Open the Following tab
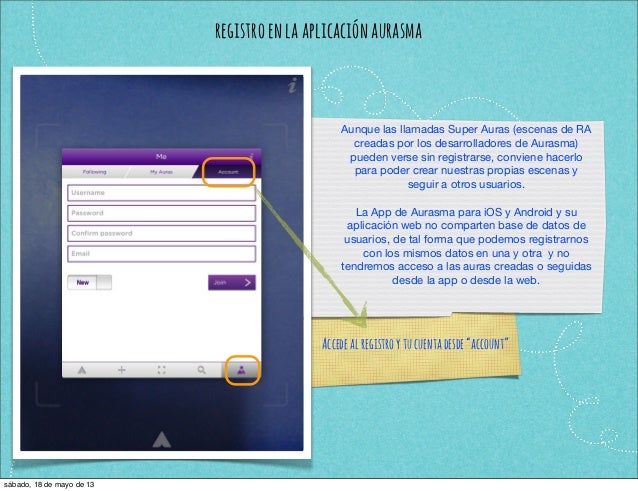 (94, 172)
